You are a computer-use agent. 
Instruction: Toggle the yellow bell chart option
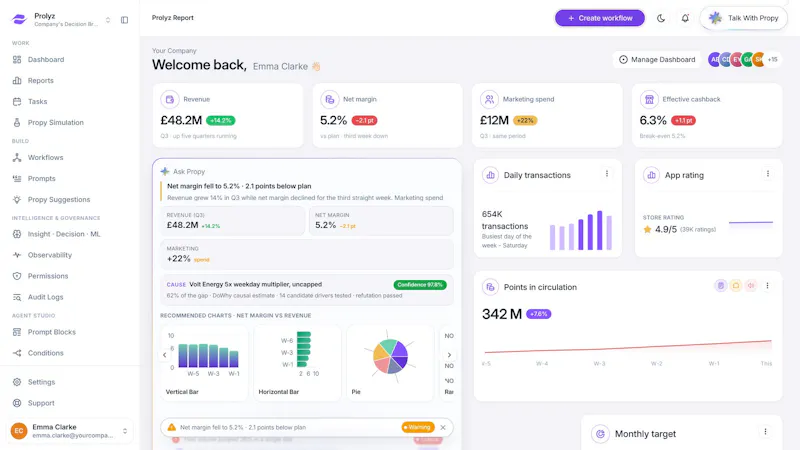click(736, 286)
